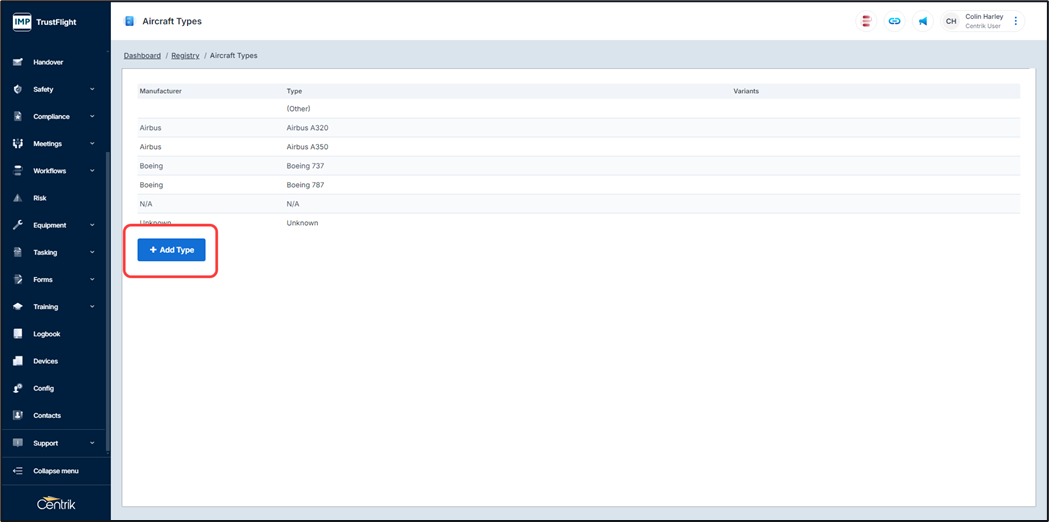Click the Centrik logo in sidebar footer
The image size is (1049, 522).
point(56,504)
